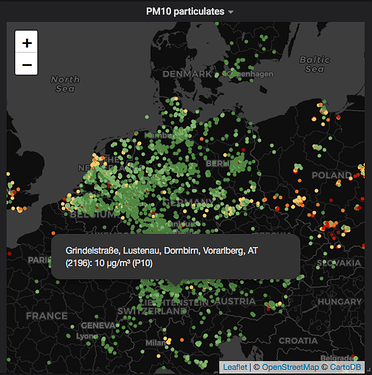Zoom out with the minus button

[27, 64]
